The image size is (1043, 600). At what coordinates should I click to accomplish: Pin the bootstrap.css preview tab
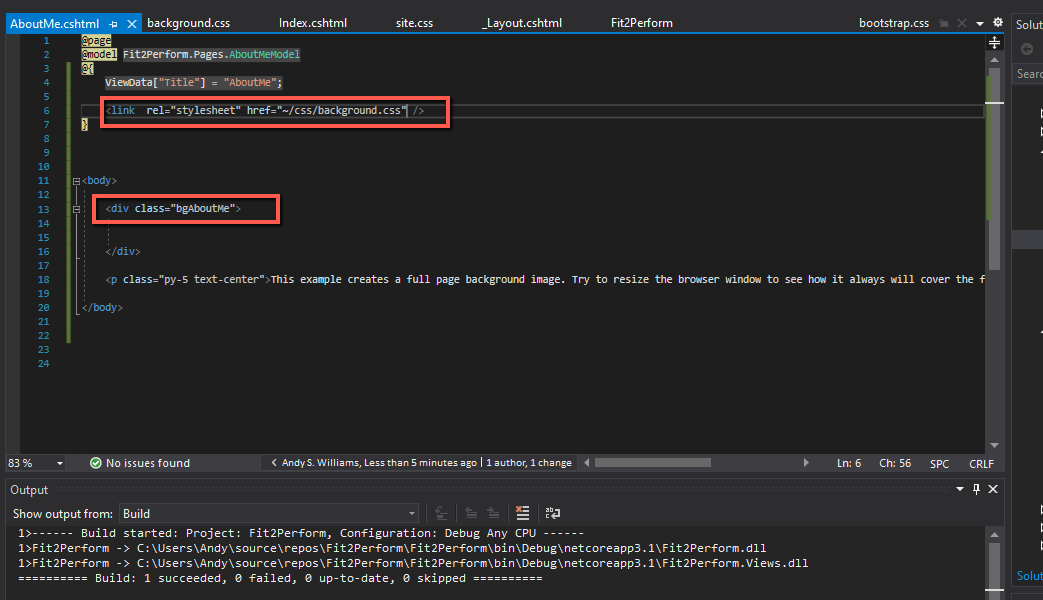point(944,23)
